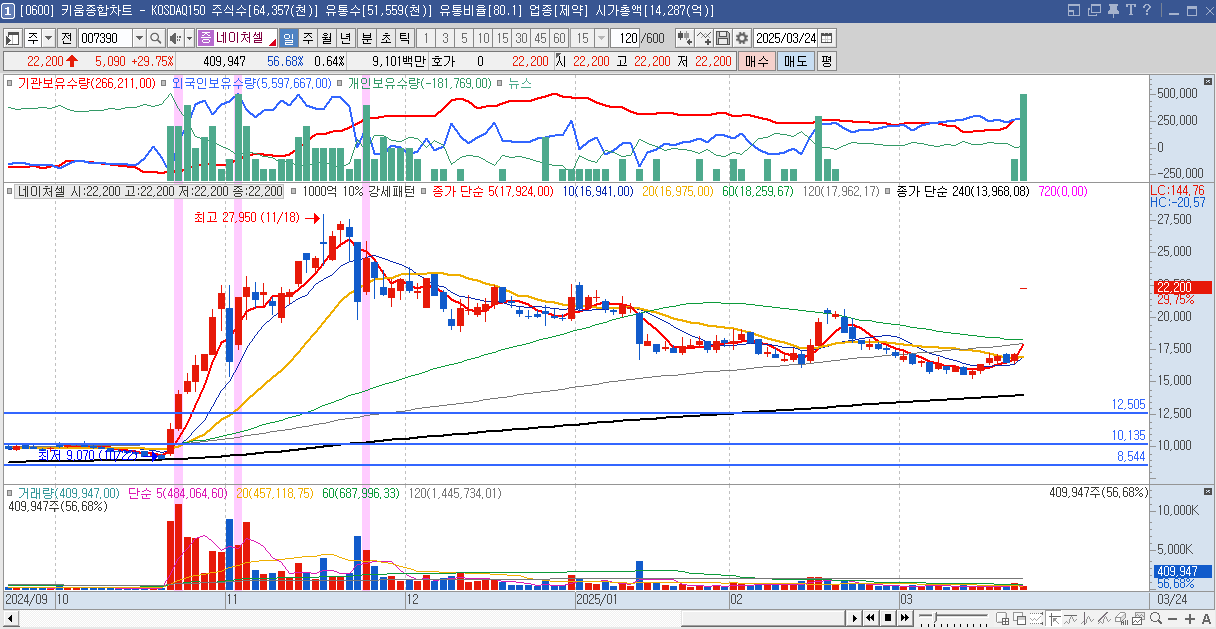Save the chart with the floppy disk icon

(x=723, y=38)
